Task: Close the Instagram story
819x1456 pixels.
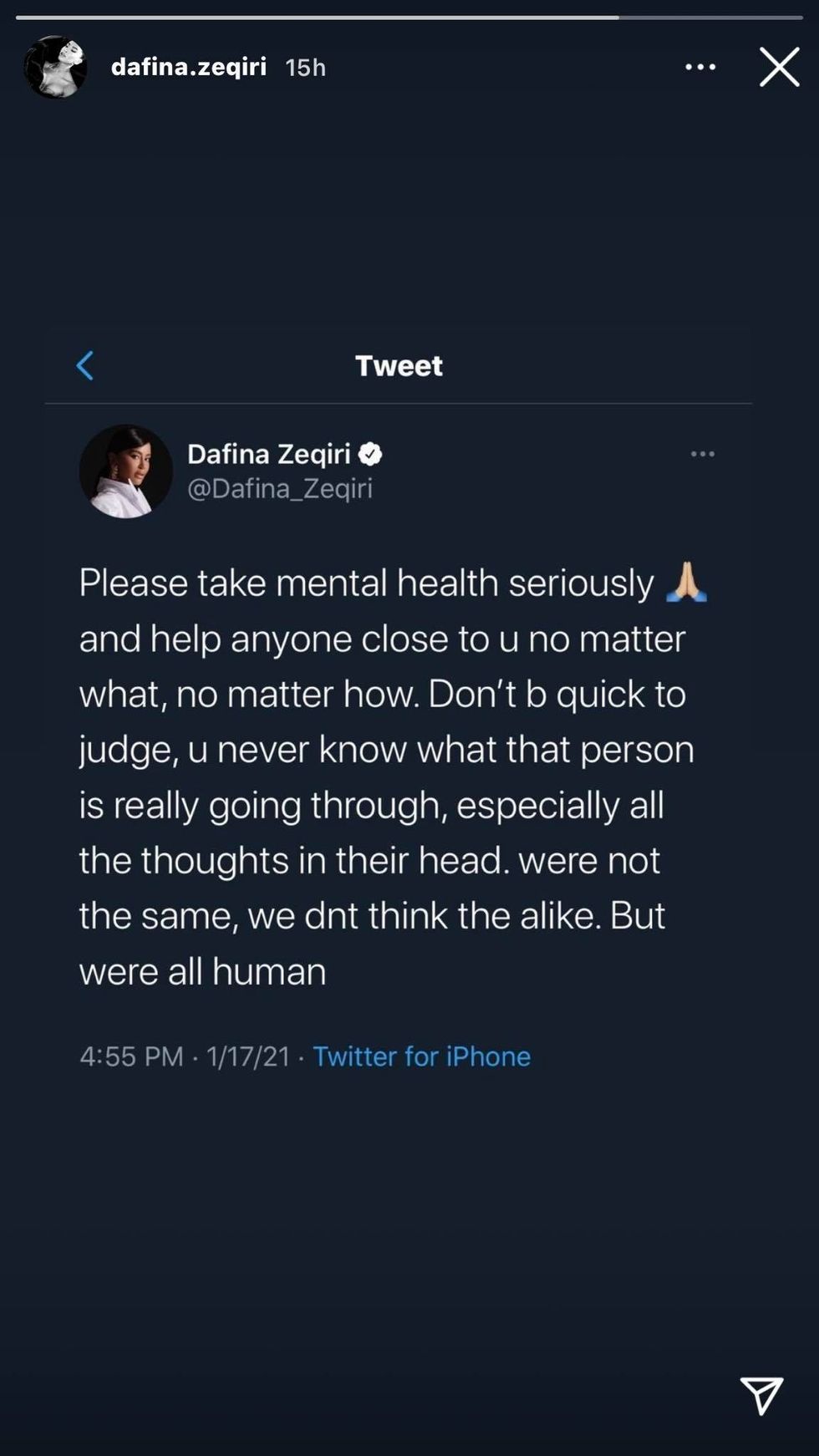Action: point(779,67)
